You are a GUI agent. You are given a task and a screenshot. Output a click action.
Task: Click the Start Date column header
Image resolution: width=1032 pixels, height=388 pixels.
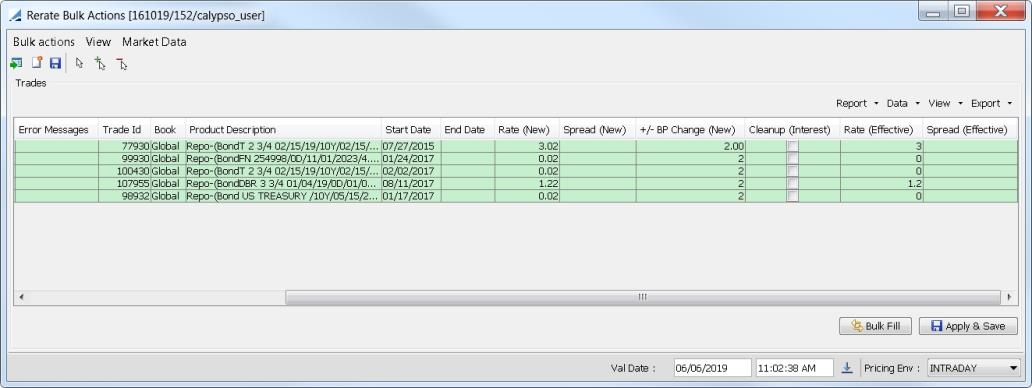pyautogui.click(x=411, y=130)
